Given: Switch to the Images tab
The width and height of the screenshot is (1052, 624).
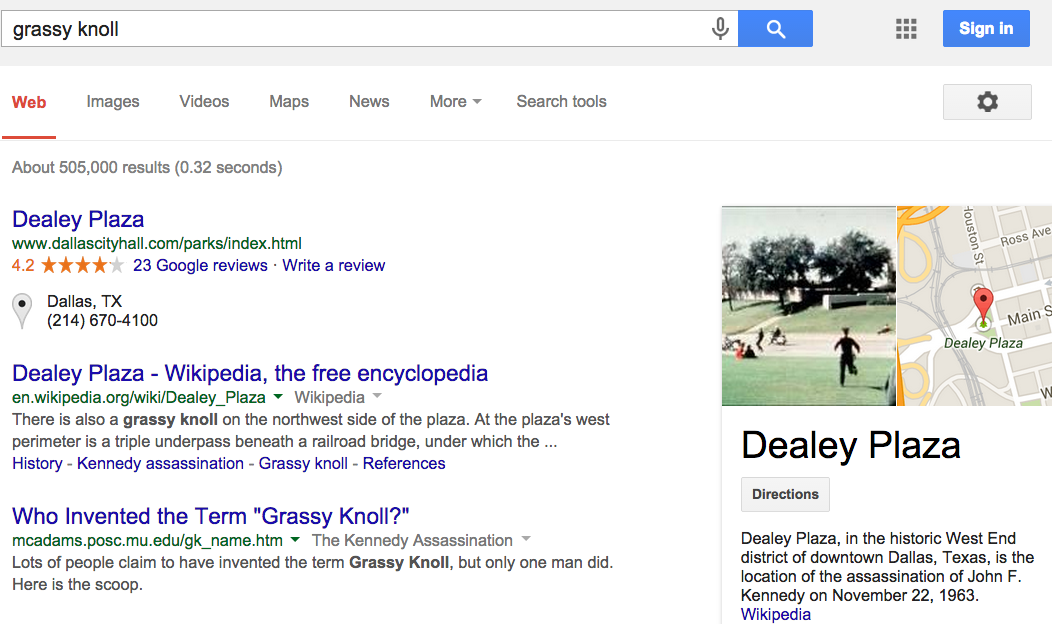Looking at the screenshot, I should tap(113, 101).
